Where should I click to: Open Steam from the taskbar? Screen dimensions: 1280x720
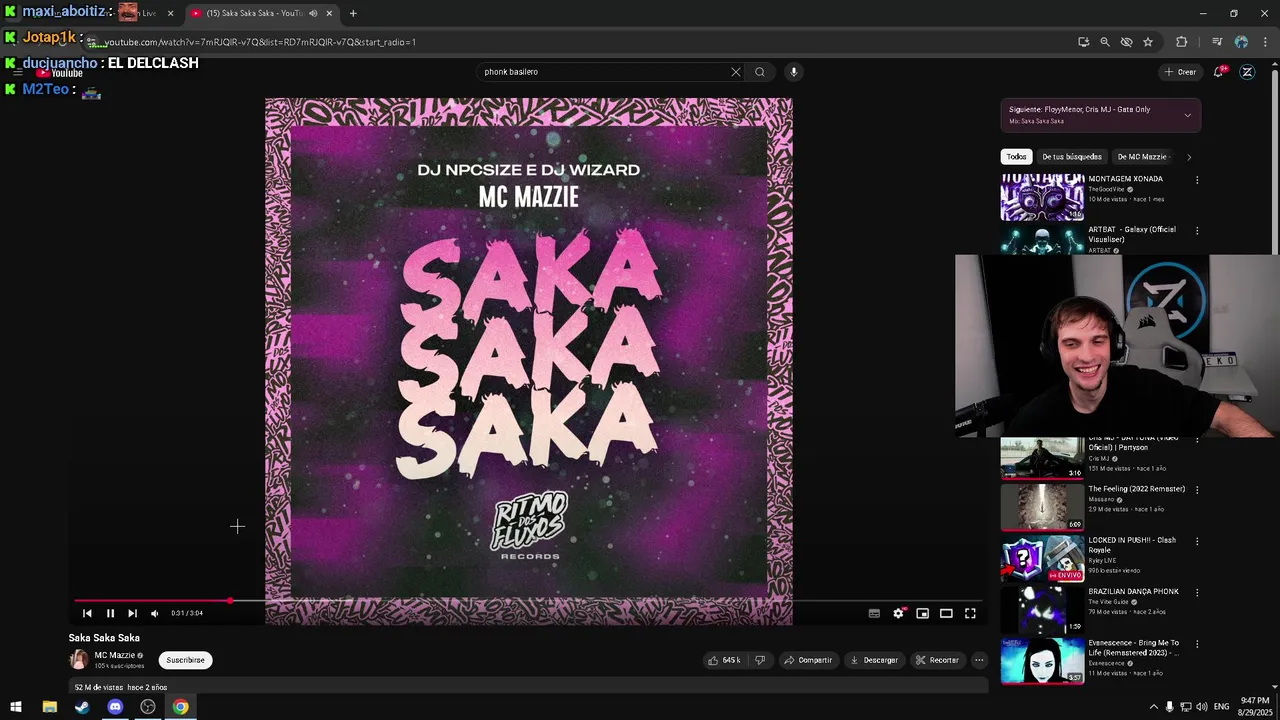[x=82, y=707]
